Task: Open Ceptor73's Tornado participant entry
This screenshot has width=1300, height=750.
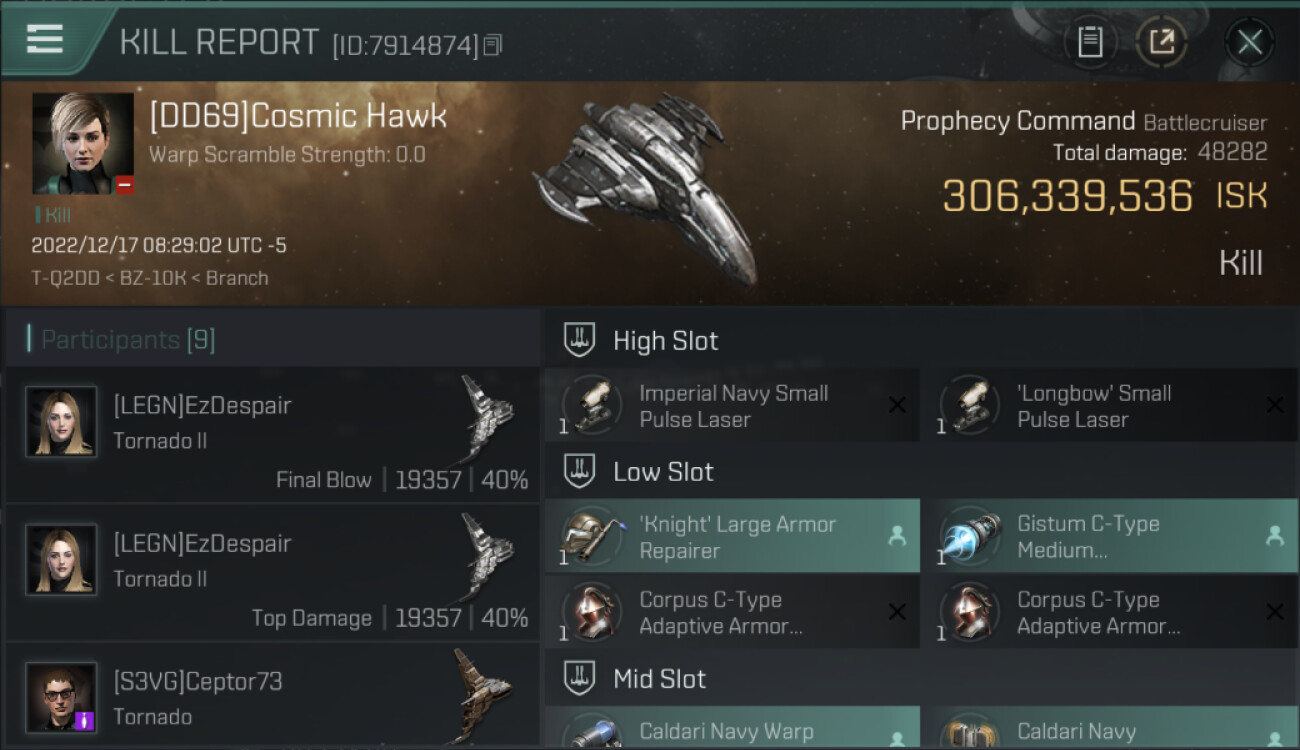Action: coord(272,697)
